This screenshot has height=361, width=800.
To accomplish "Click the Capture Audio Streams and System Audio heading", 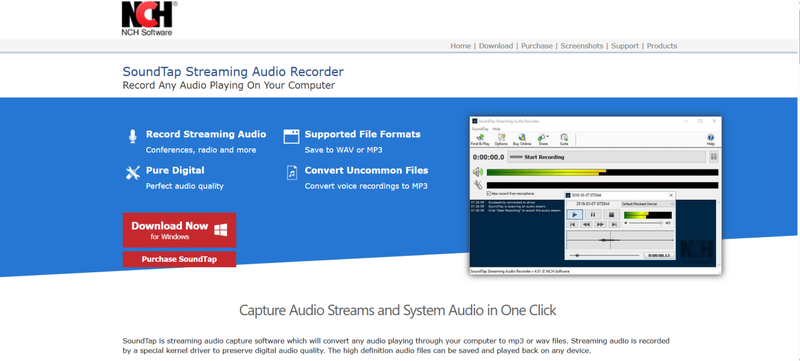I will click(x=398, y=310).
